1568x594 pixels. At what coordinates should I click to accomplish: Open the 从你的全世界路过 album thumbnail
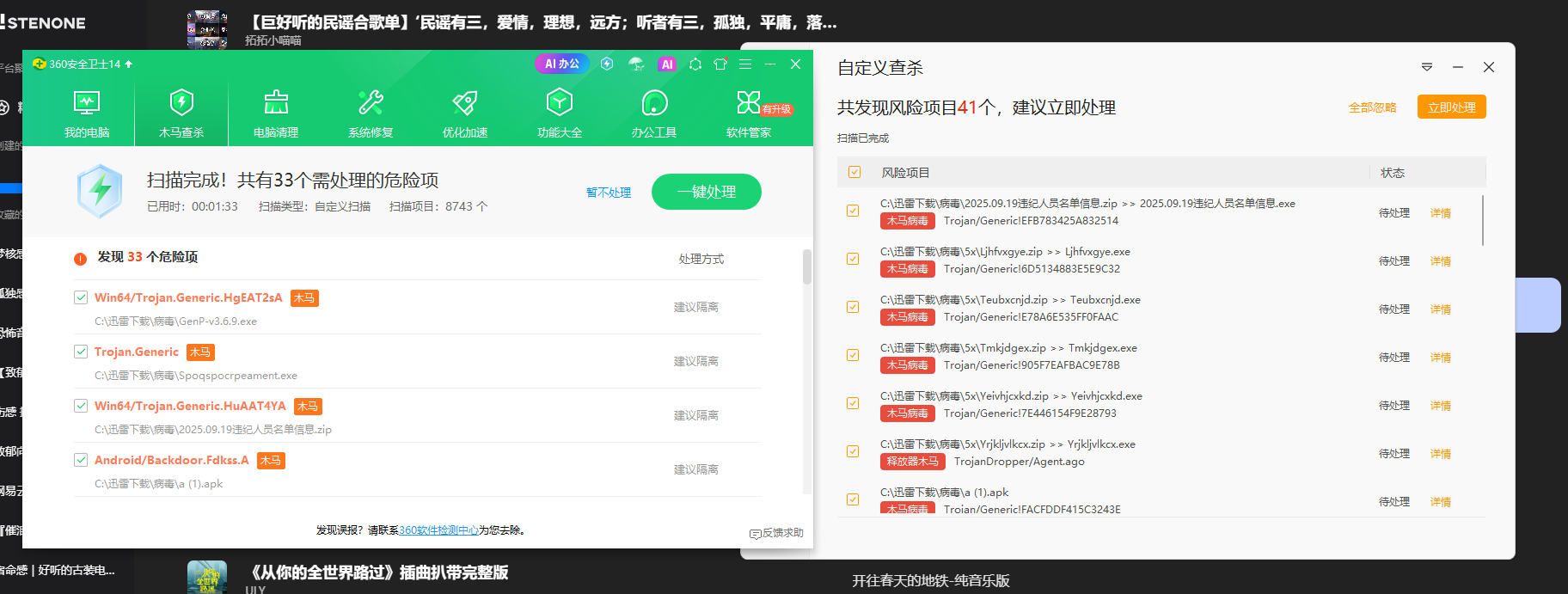(x=207, y=577)
